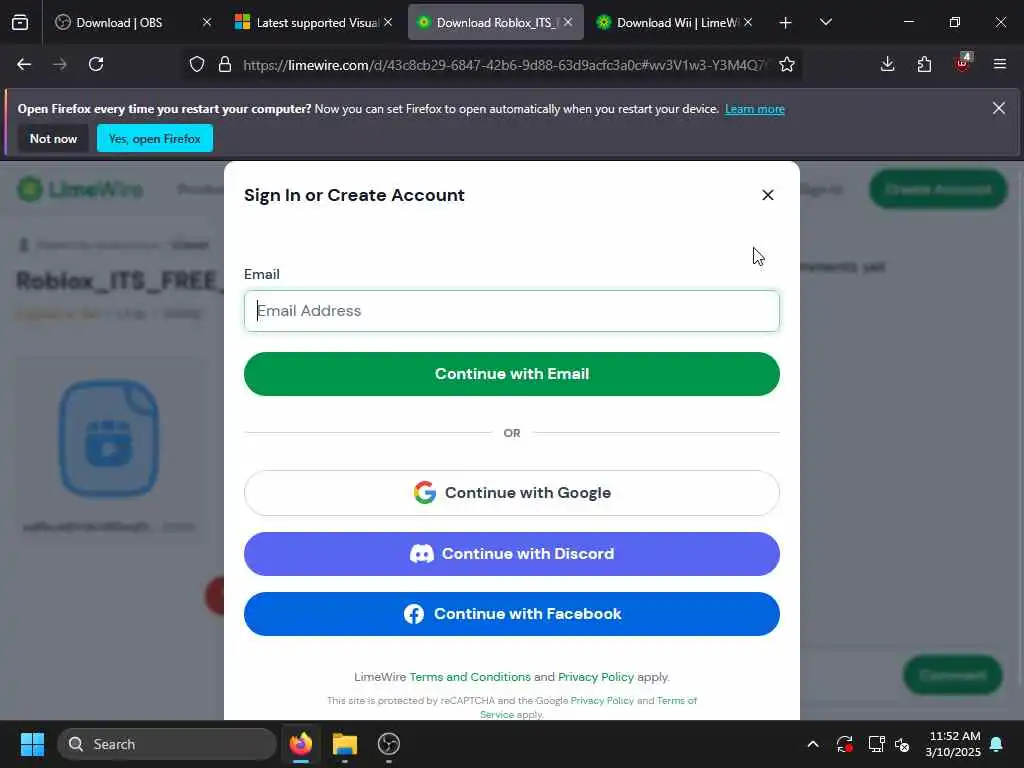Expand the list all tabs chevron
The image size is (1024, 768).
(825, 22)
